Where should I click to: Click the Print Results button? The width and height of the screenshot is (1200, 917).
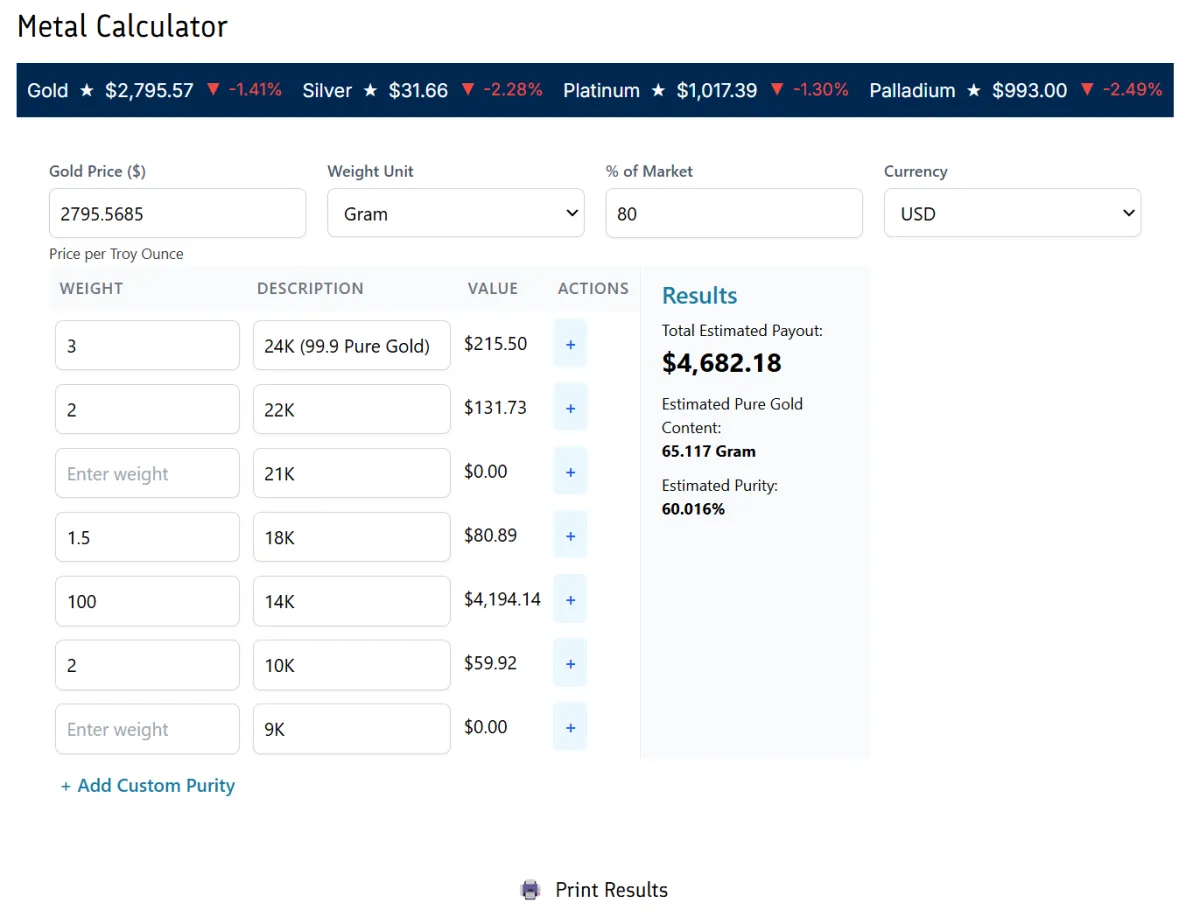click(x=611, y=890)
